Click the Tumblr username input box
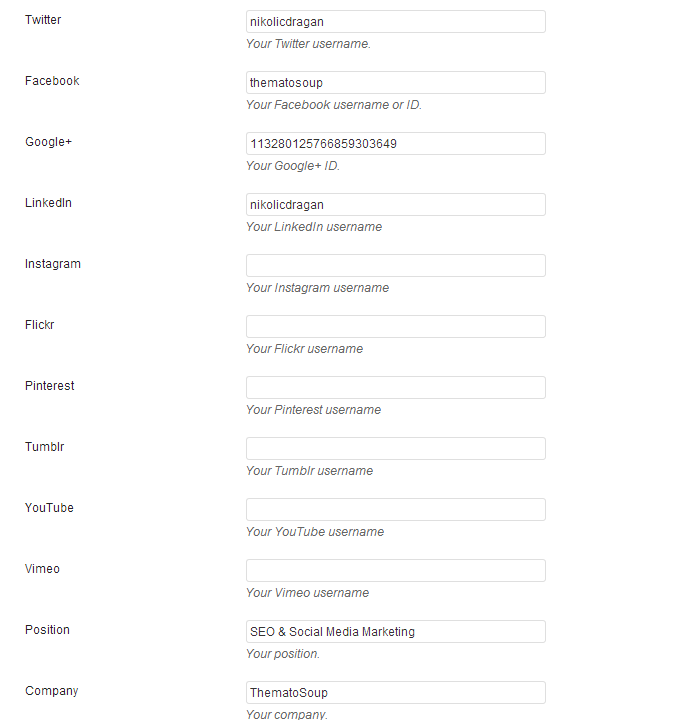The height and width of the screenshot is (720, 680). point(395,449)
